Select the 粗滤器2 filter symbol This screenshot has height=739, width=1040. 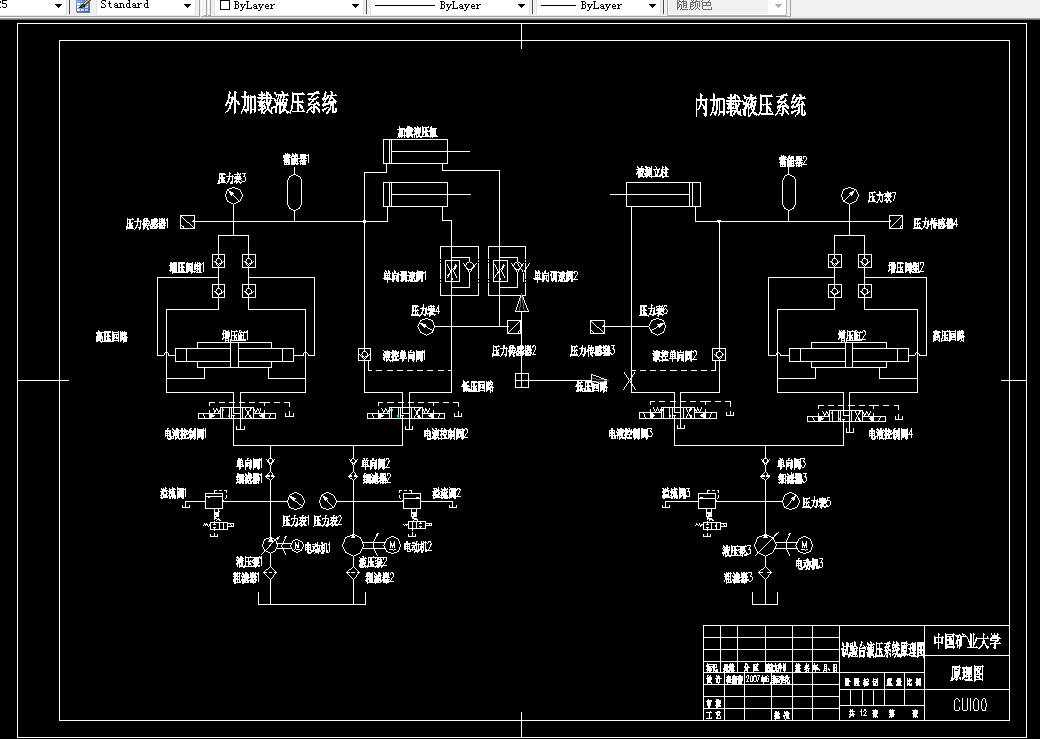[x=353, y=574]
